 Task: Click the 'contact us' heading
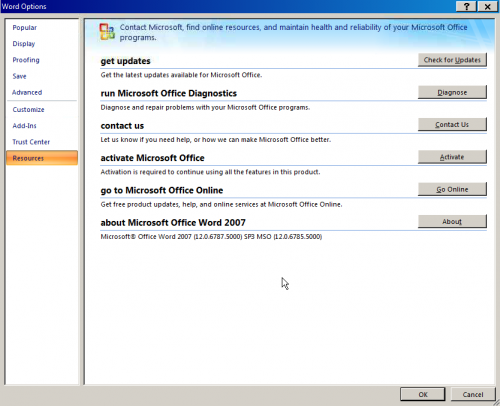(122, 126)
